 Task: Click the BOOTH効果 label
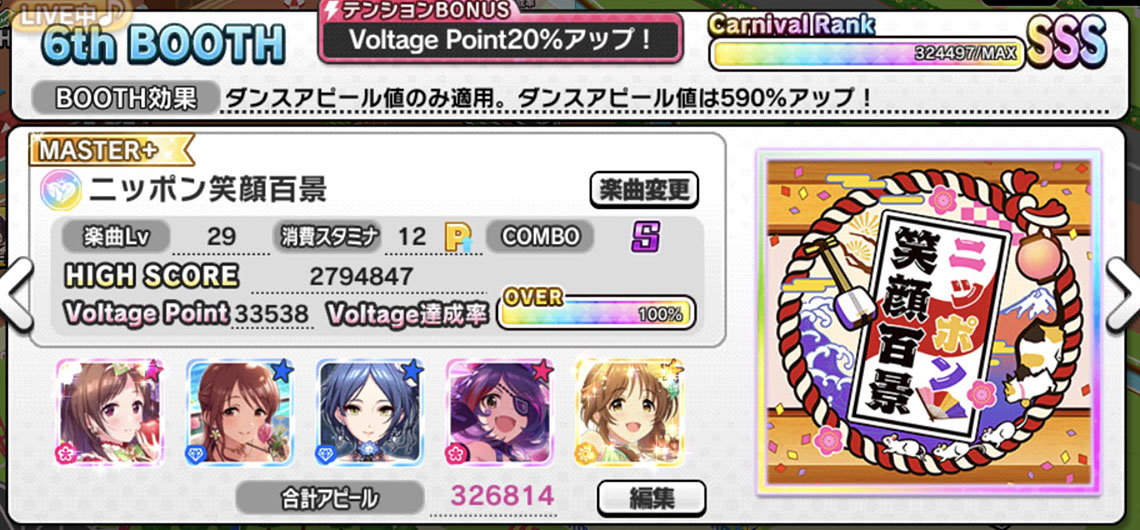coord(126,99)
